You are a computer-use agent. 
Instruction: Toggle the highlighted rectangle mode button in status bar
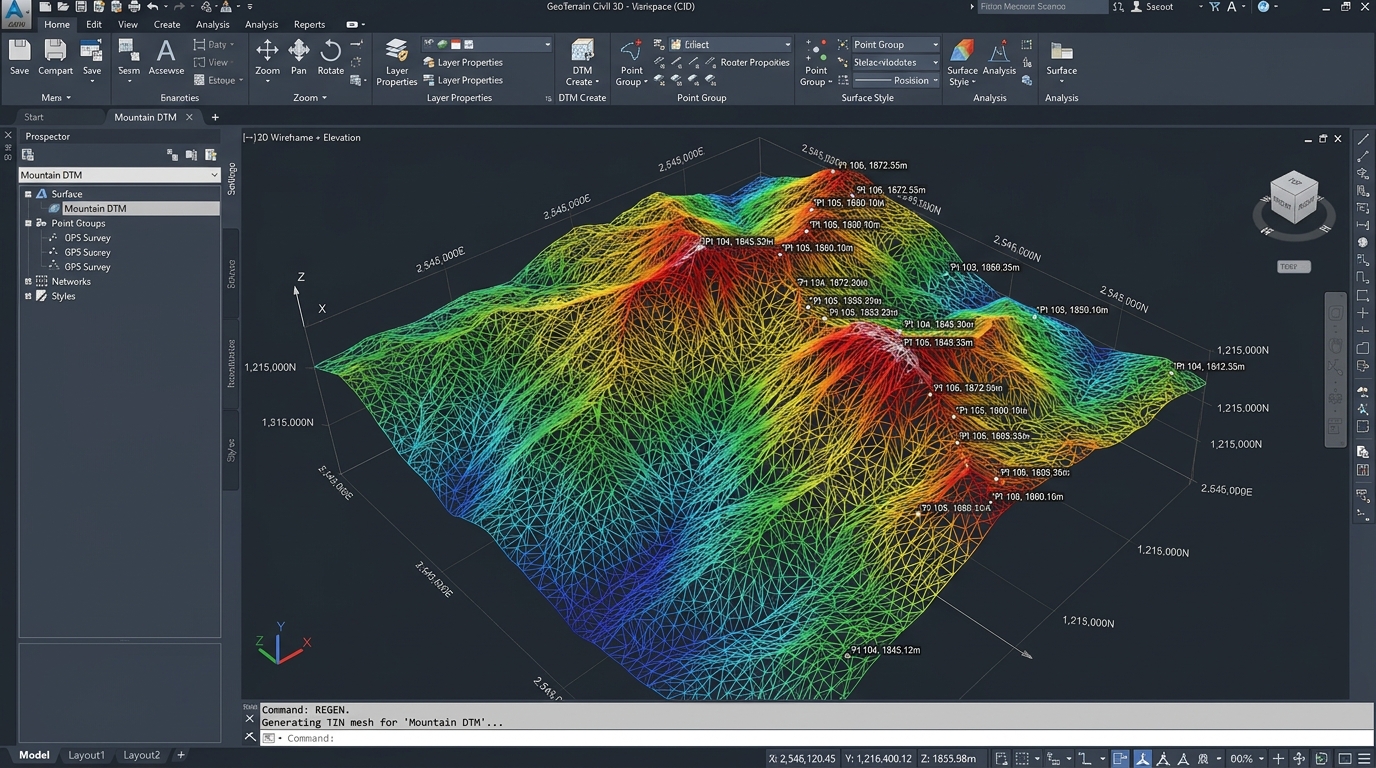(x=1120, y=759)
